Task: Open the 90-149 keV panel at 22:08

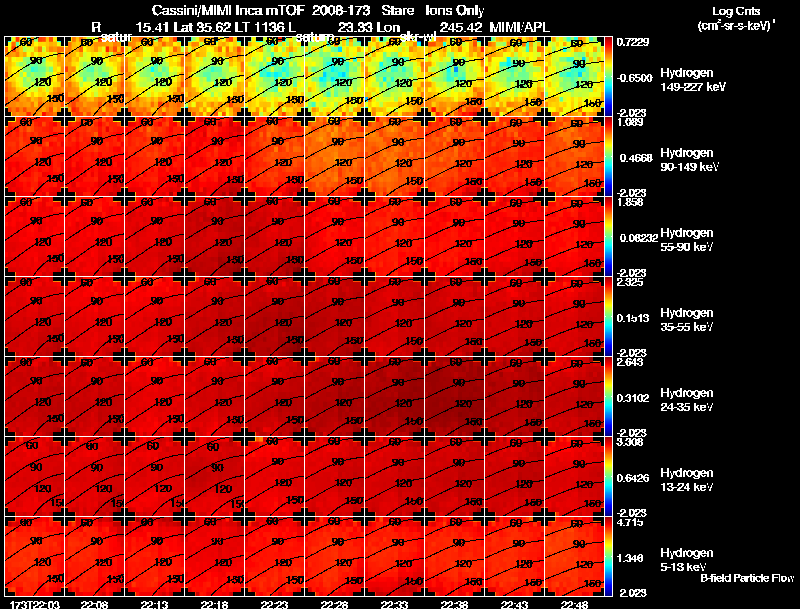Action: pos(94,156)
